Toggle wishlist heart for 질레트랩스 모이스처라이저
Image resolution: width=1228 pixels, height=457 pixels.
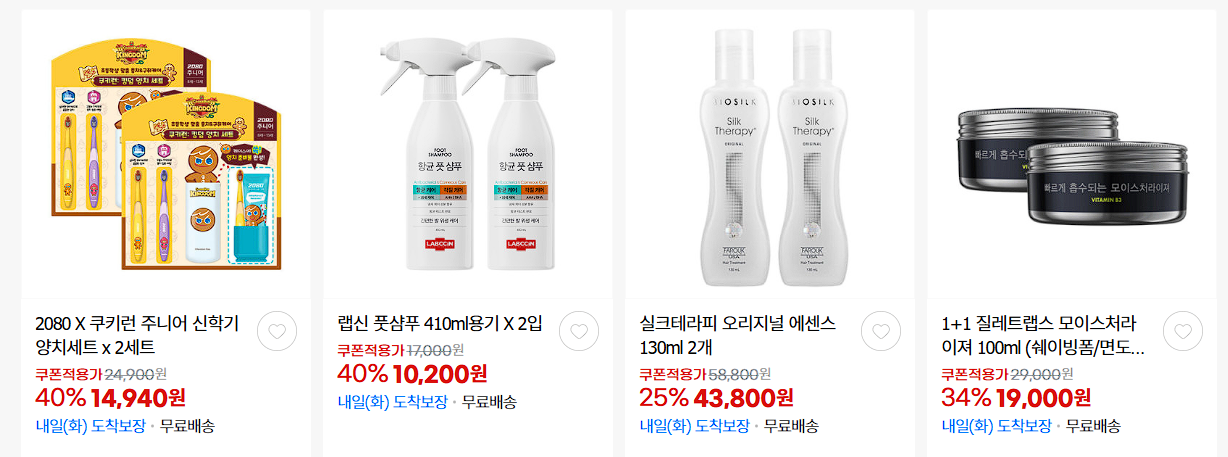coord(1183,332)
